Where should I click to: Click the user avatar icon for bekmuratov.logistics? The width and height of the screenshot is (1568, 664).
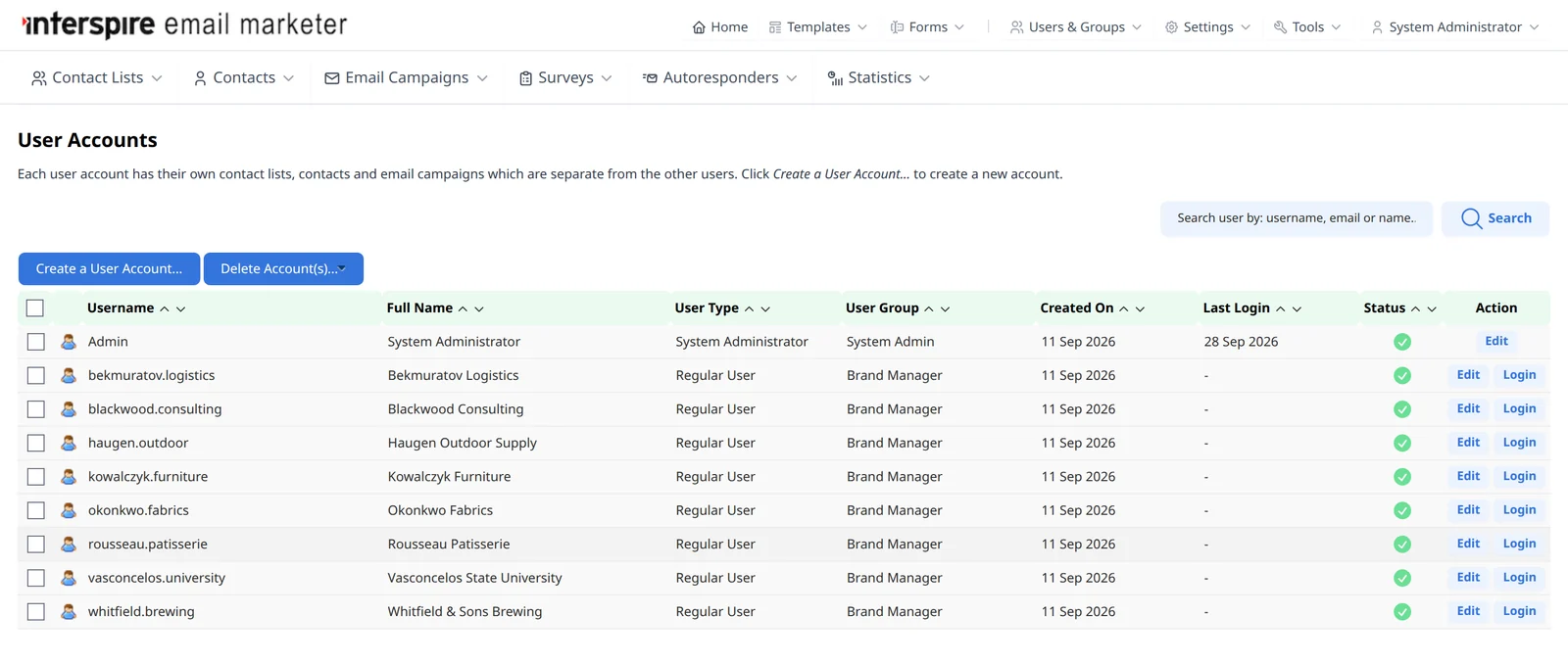[69, 375]
